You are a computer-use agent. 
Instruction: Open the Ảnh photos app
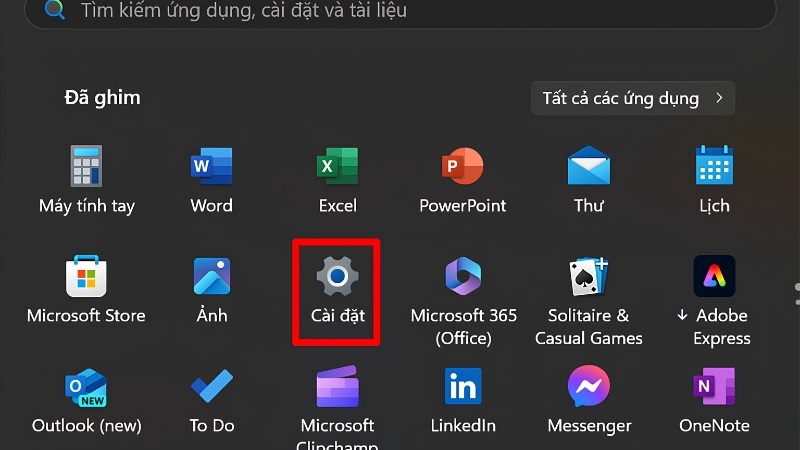[212, 290]
